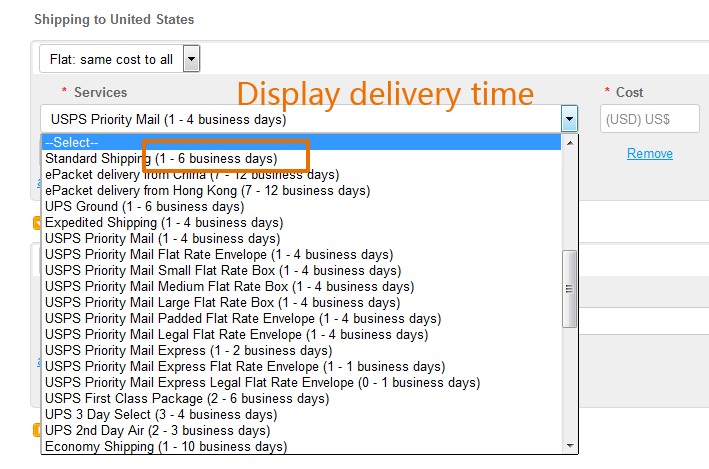
Task: Click the Cost (USD) input field
Action: [x=649, y=119]
